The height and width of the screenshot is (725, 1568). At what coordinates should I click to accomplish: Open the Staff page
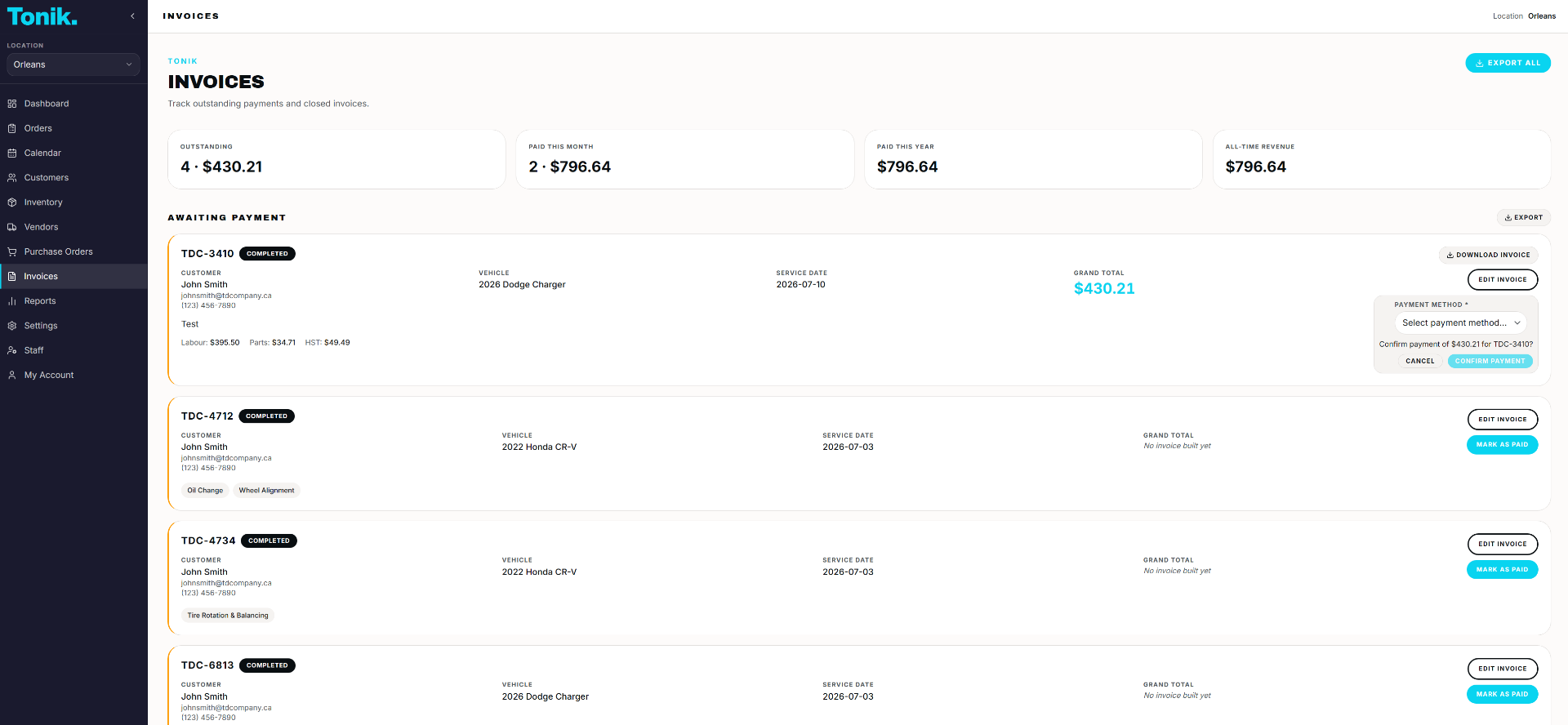73,350
